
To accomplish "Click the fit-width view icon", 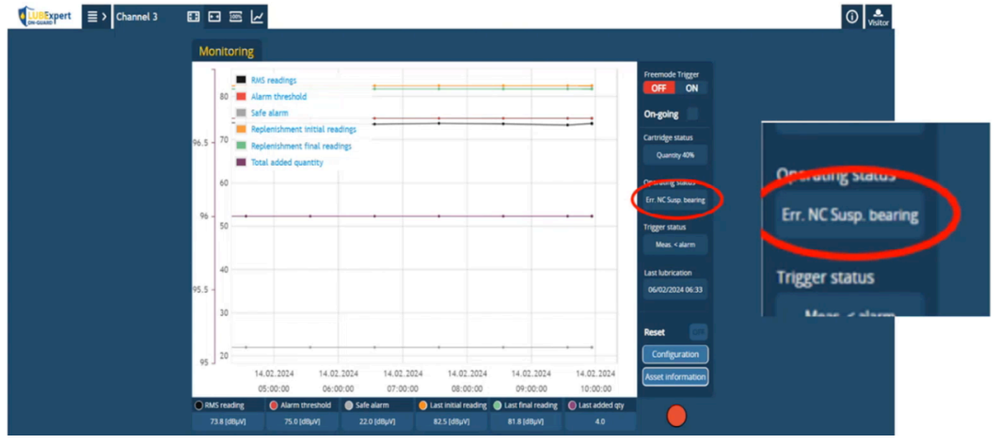I will click(x=215, y=17).
